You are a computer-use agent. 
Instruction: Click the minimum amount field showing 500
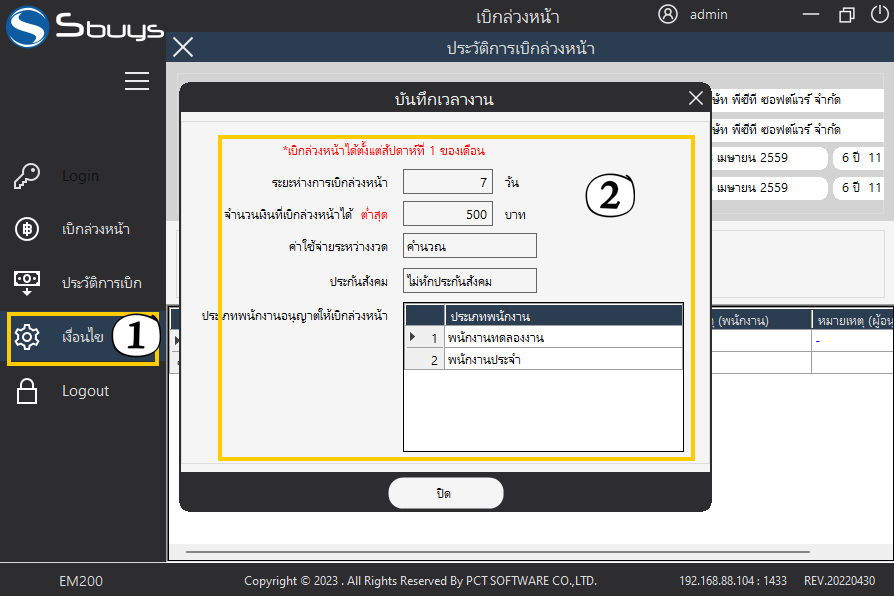tap(448, 214)
